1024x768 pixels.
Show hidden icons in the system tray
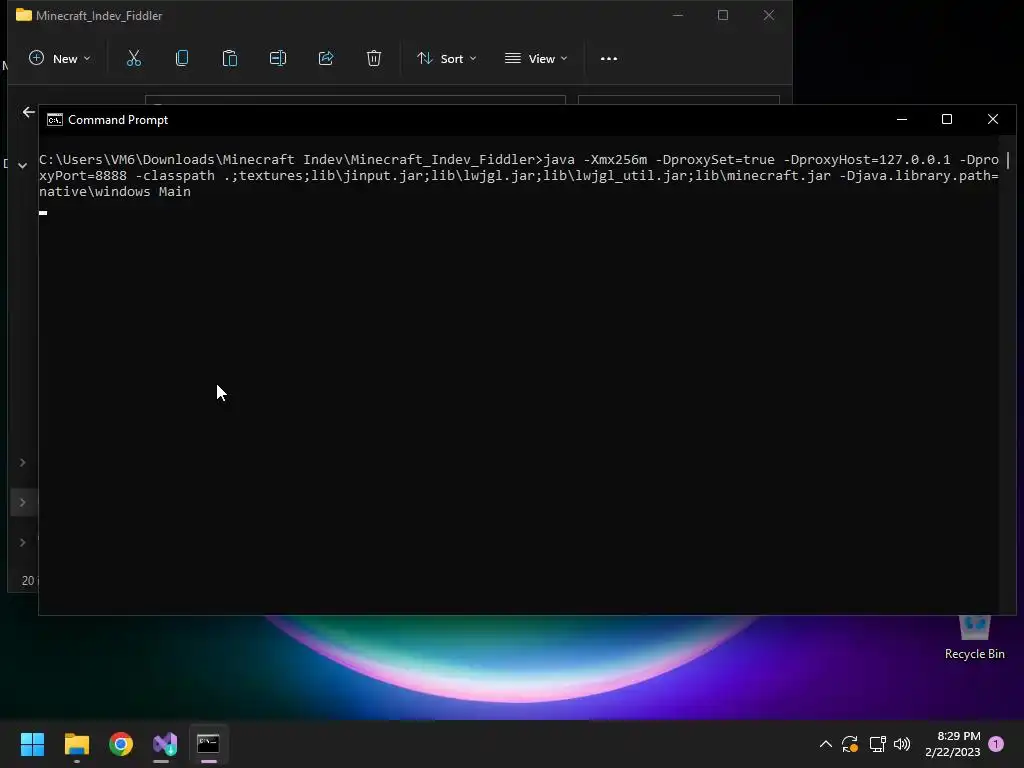tap(825, 744)
